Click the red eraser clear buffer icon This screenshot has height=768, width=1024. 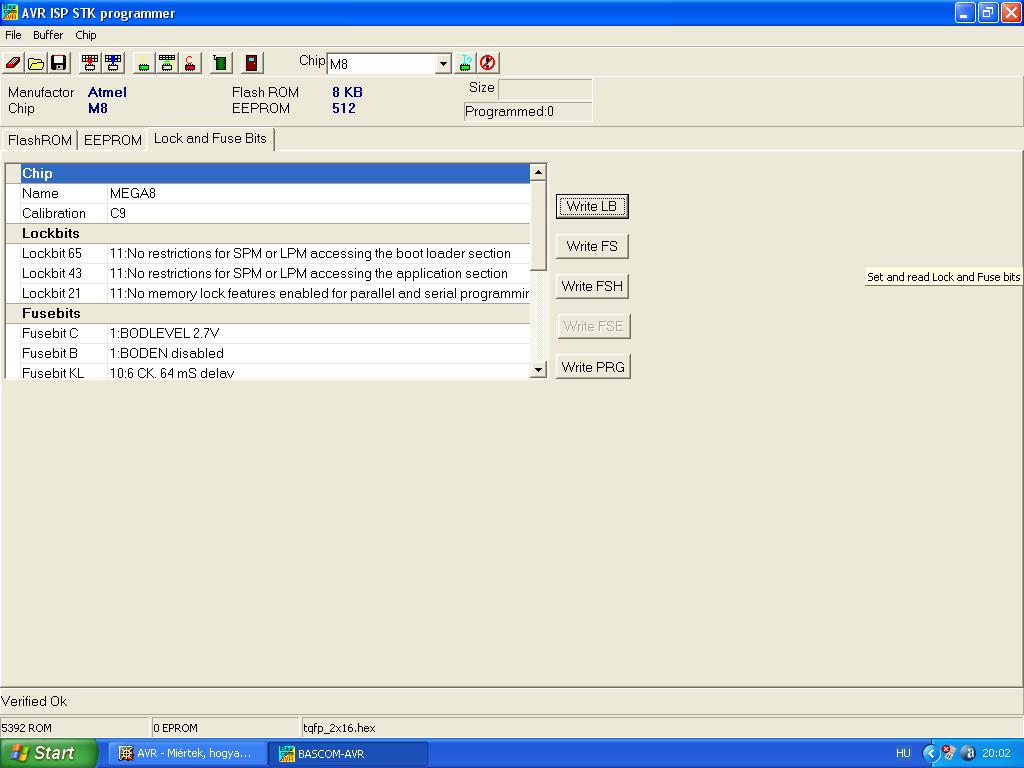13,63
